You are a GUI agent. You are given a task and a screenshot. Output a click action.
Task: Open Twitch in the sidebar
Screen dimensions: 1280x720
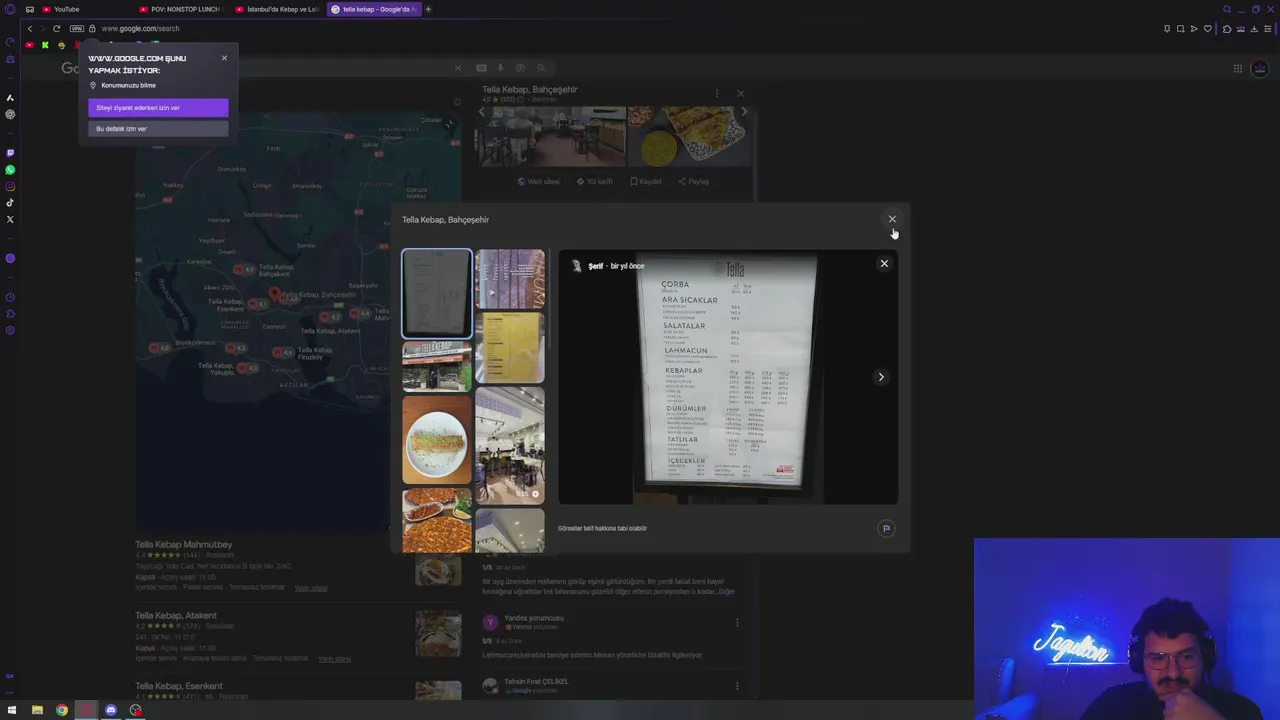10,153
